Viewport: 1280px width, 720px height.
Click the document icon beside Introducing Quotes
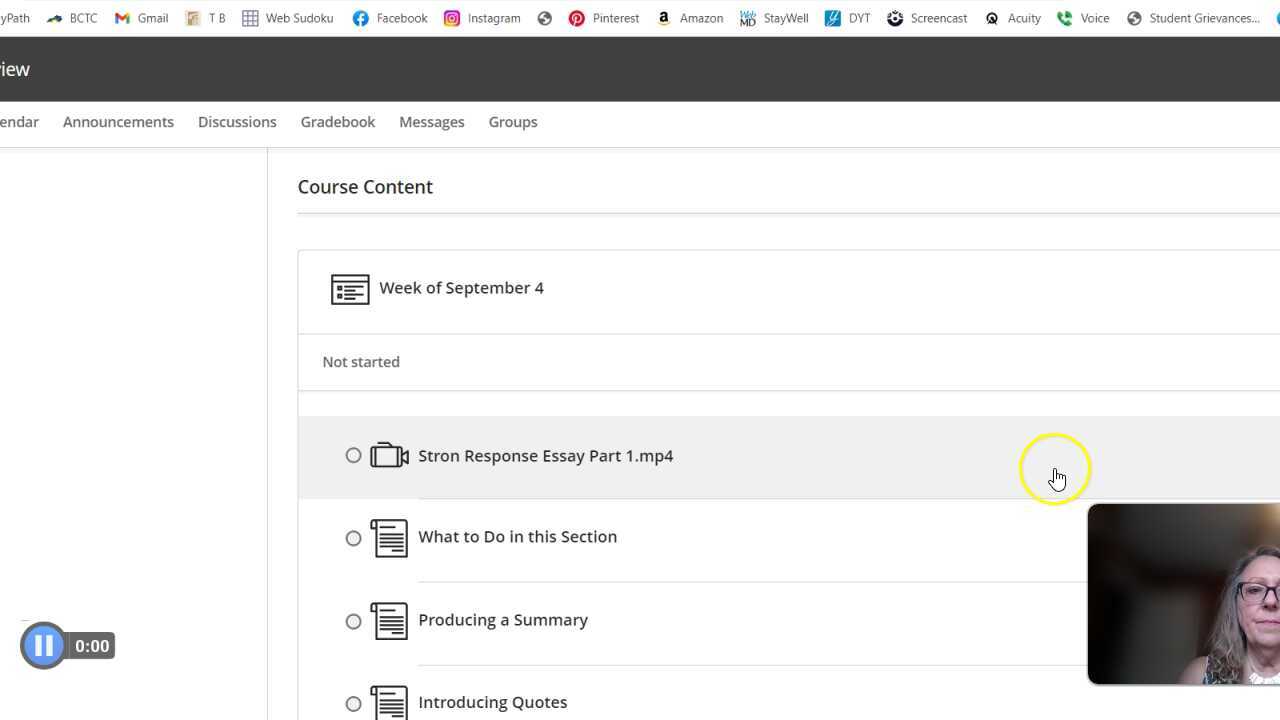[x=389, y=702]
